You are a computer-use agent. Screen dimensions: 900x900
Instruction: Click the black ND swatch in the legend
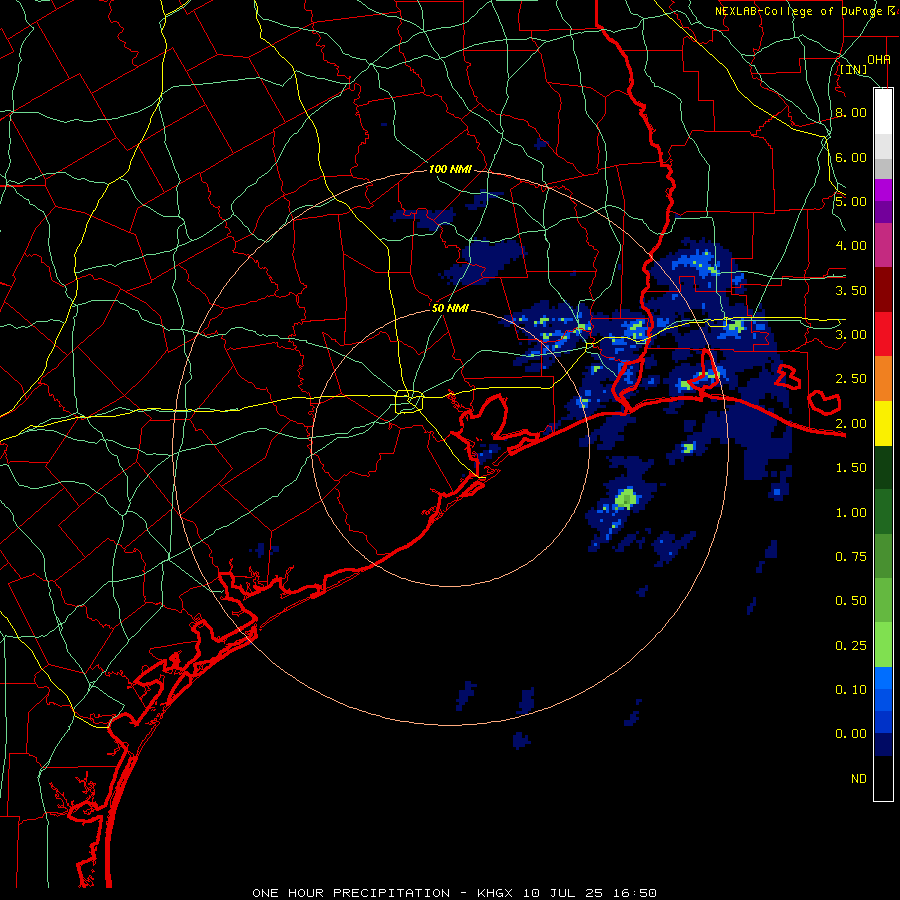coord(883,778)
